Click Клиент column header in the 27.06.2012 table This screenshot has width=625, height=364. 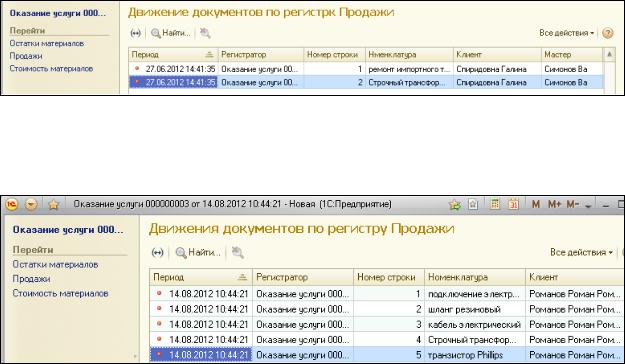[x=497, y=54]
